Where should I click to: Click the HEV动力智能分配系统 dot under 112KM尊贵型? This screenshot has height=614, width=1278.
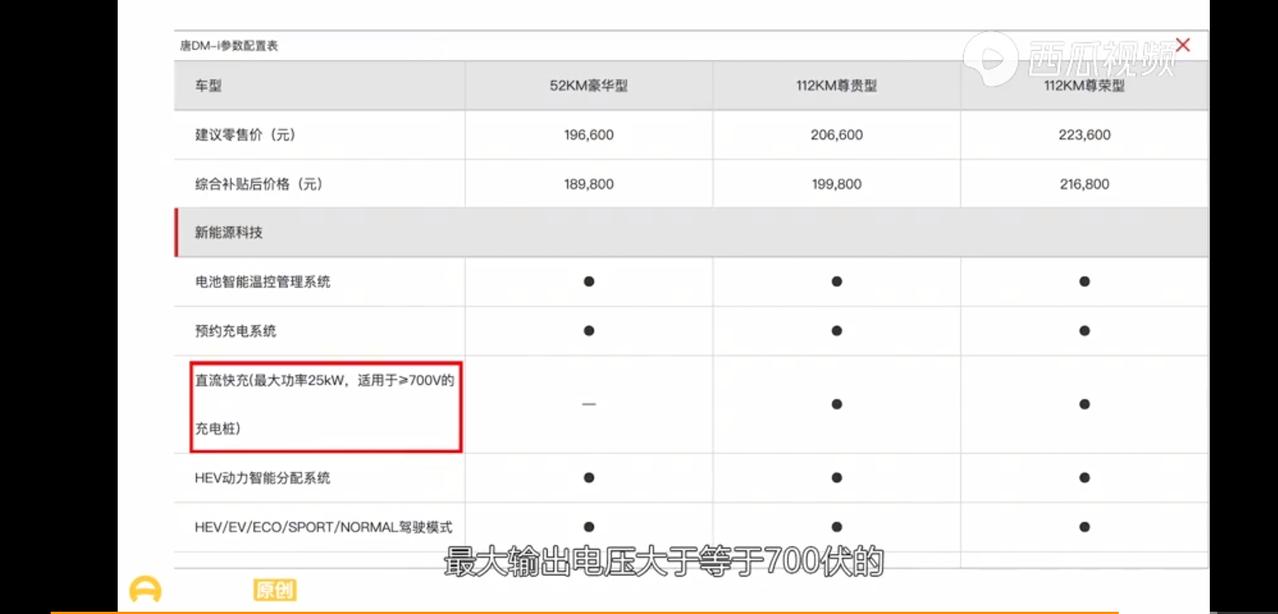[837, 478]
